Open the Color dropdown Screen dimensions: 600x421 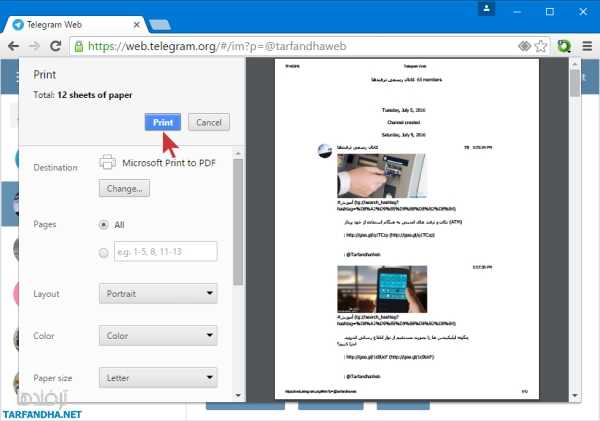tap(158, 336)
